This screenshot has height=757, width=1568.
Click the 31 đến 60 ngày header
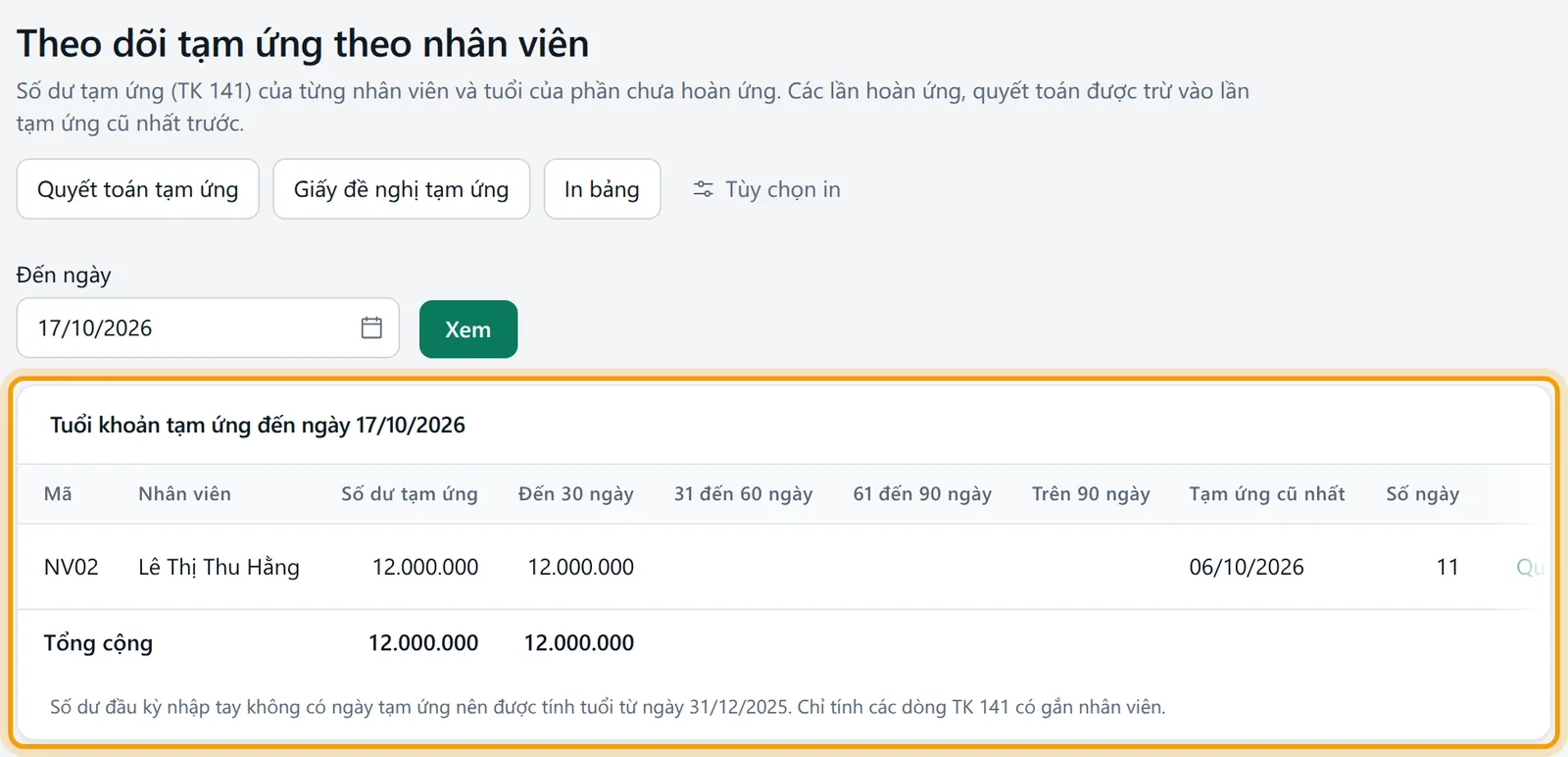click(x=743, y=494)
